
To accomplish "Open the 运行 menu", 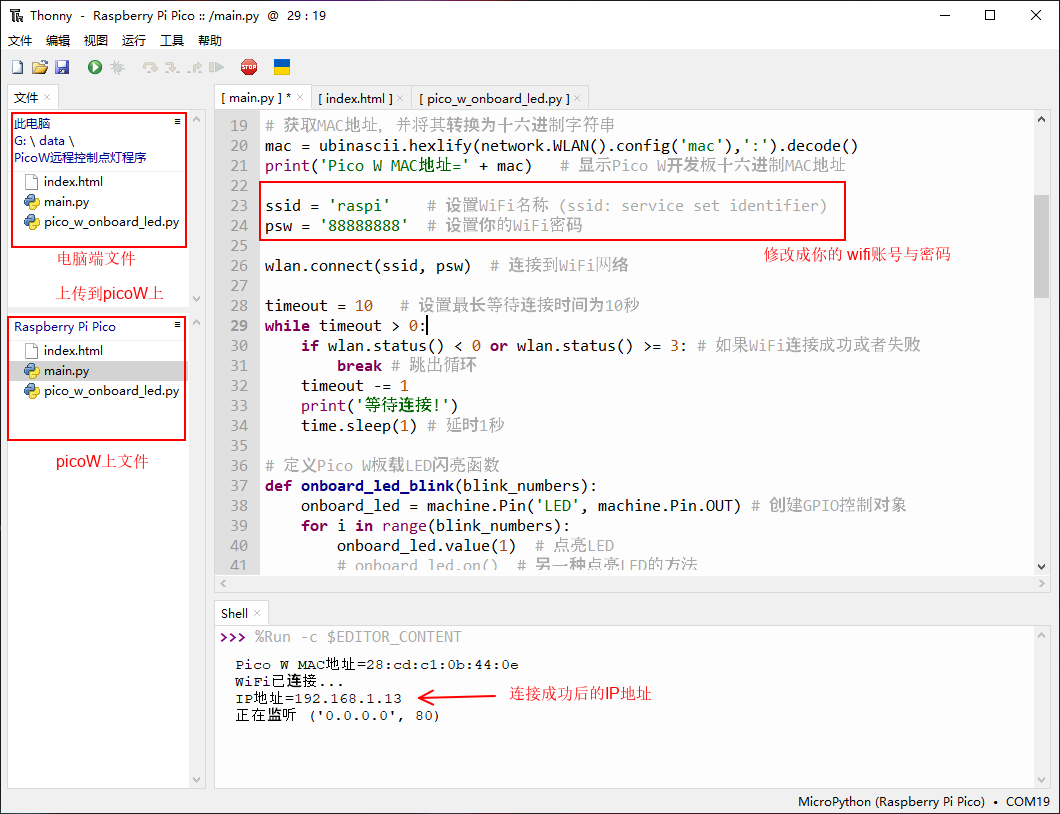I will (x=133, y=41).
